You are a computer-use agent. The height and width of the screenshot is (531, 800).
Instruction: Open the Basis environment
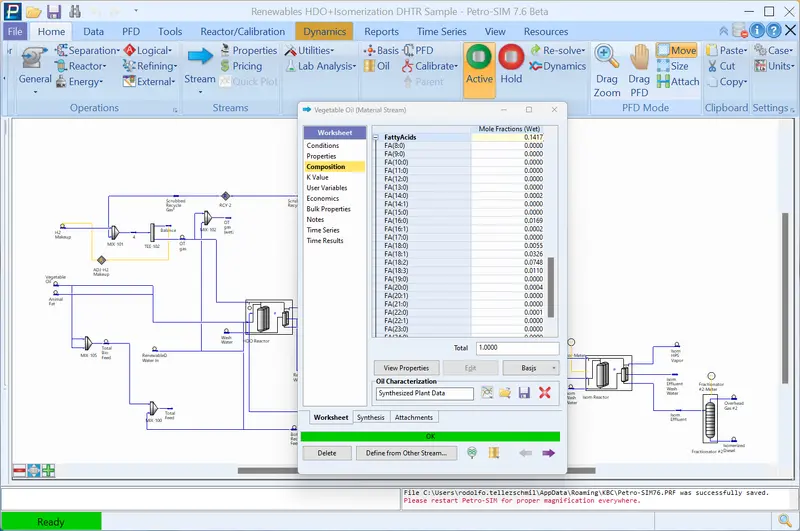tap(381, 50)
